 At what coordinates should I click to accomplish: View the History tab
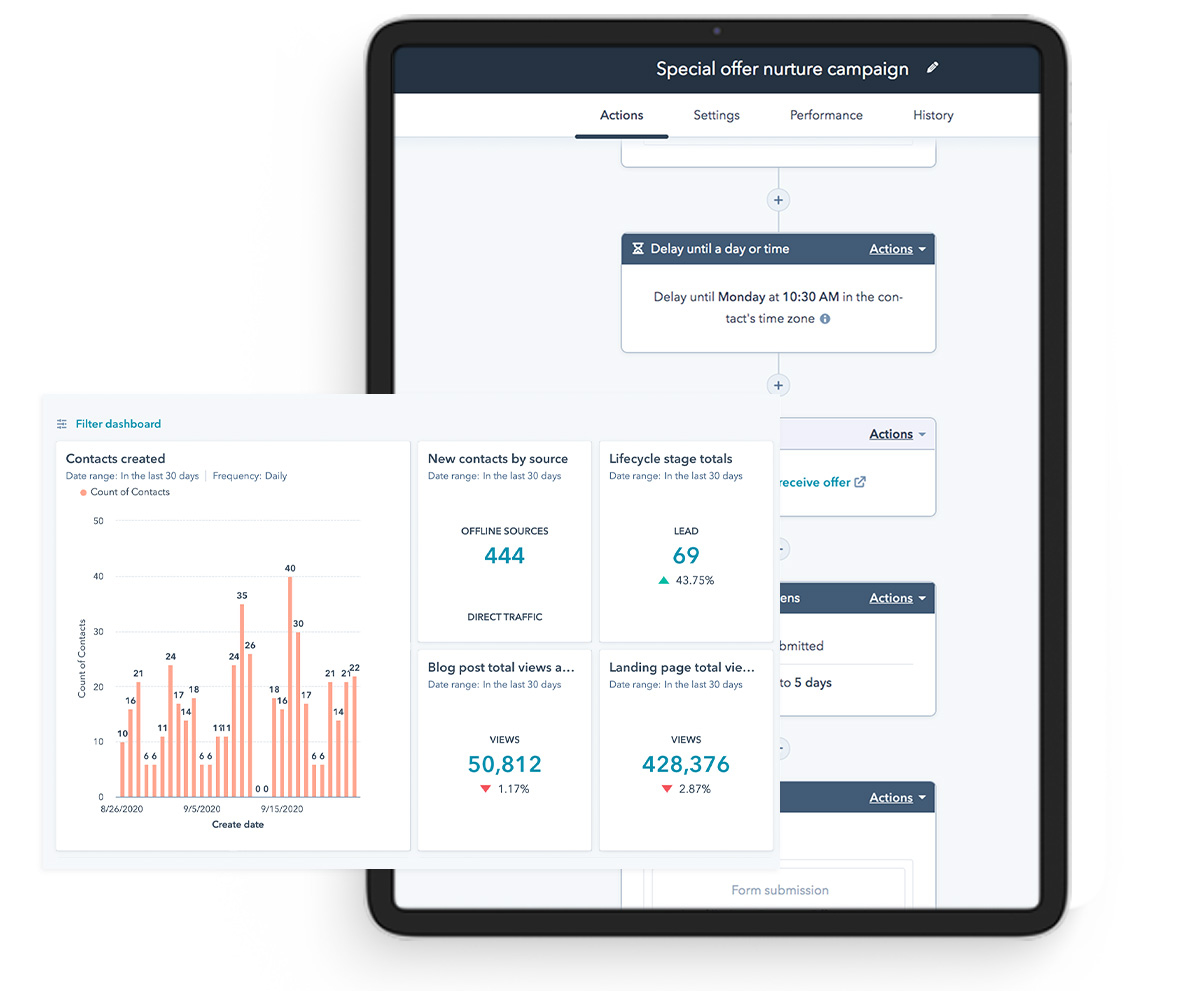click(x=933, y=115)
